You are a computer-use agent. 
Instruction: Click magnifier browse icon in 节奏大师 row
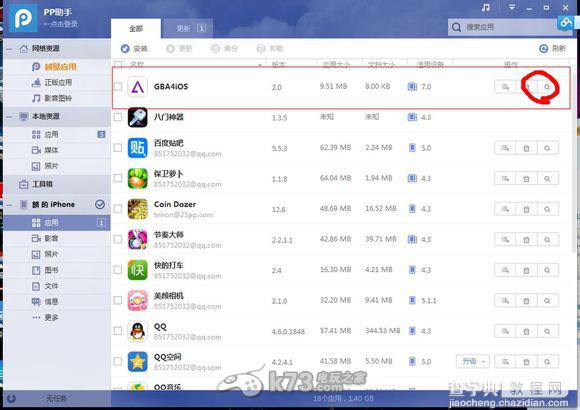tap(547, 240)
